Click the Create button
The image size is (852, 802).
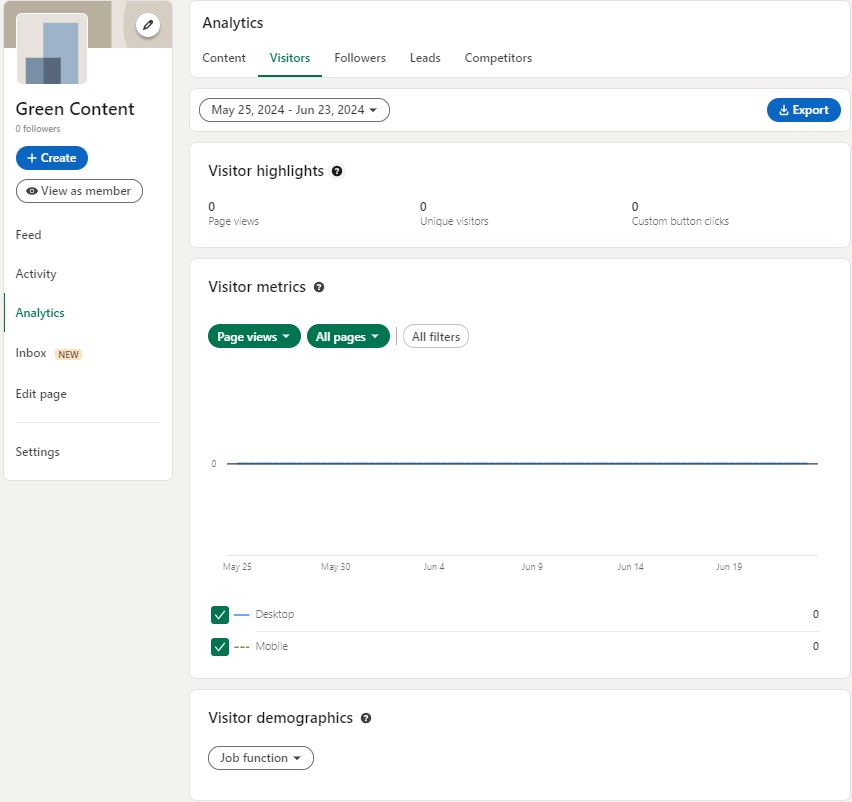point(52,158)
